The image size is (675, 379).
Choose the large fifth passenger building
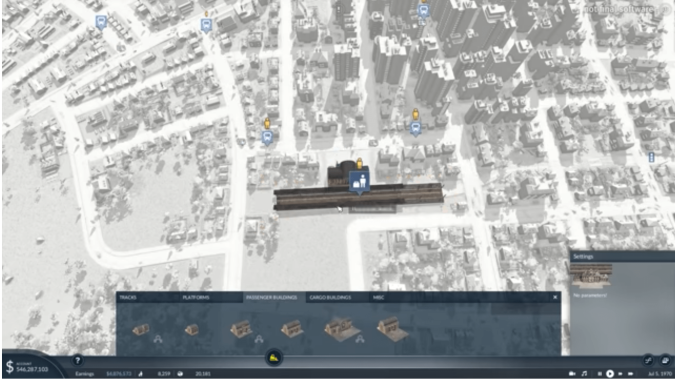[341, 328]
